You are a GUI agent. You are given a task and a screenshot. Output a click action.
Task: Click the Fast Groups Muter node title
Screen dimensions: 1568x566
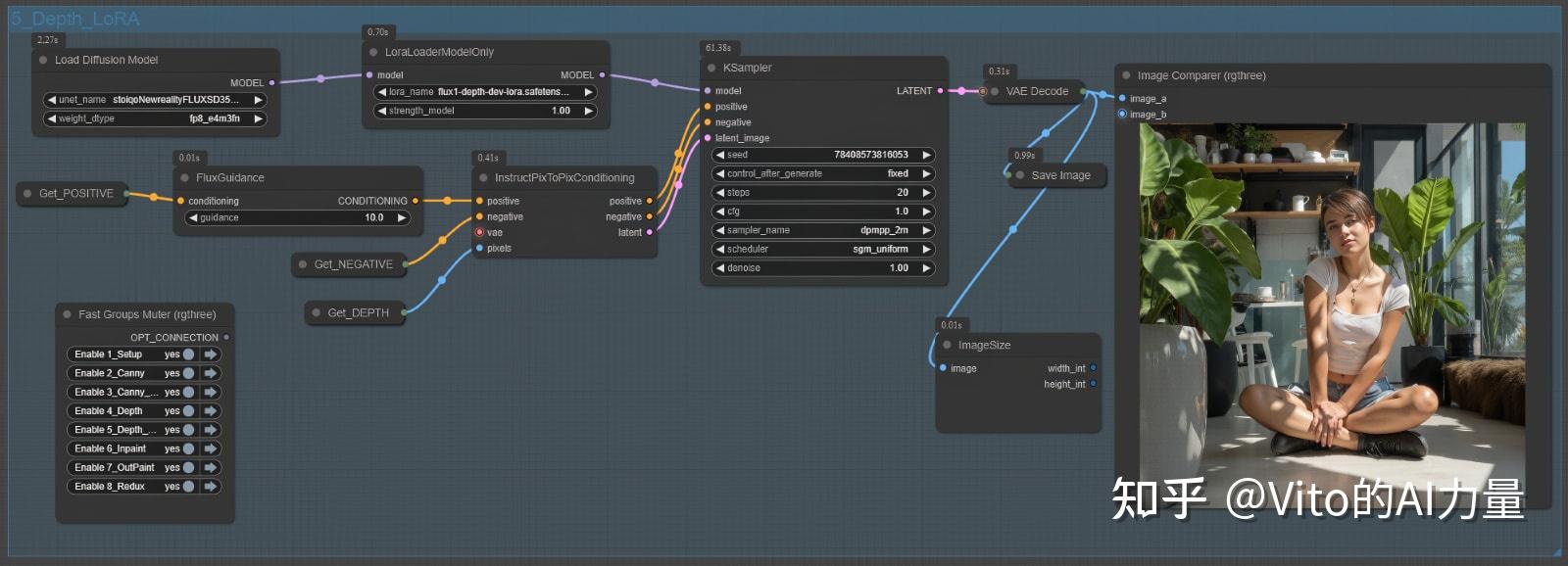tap(147, 314)
